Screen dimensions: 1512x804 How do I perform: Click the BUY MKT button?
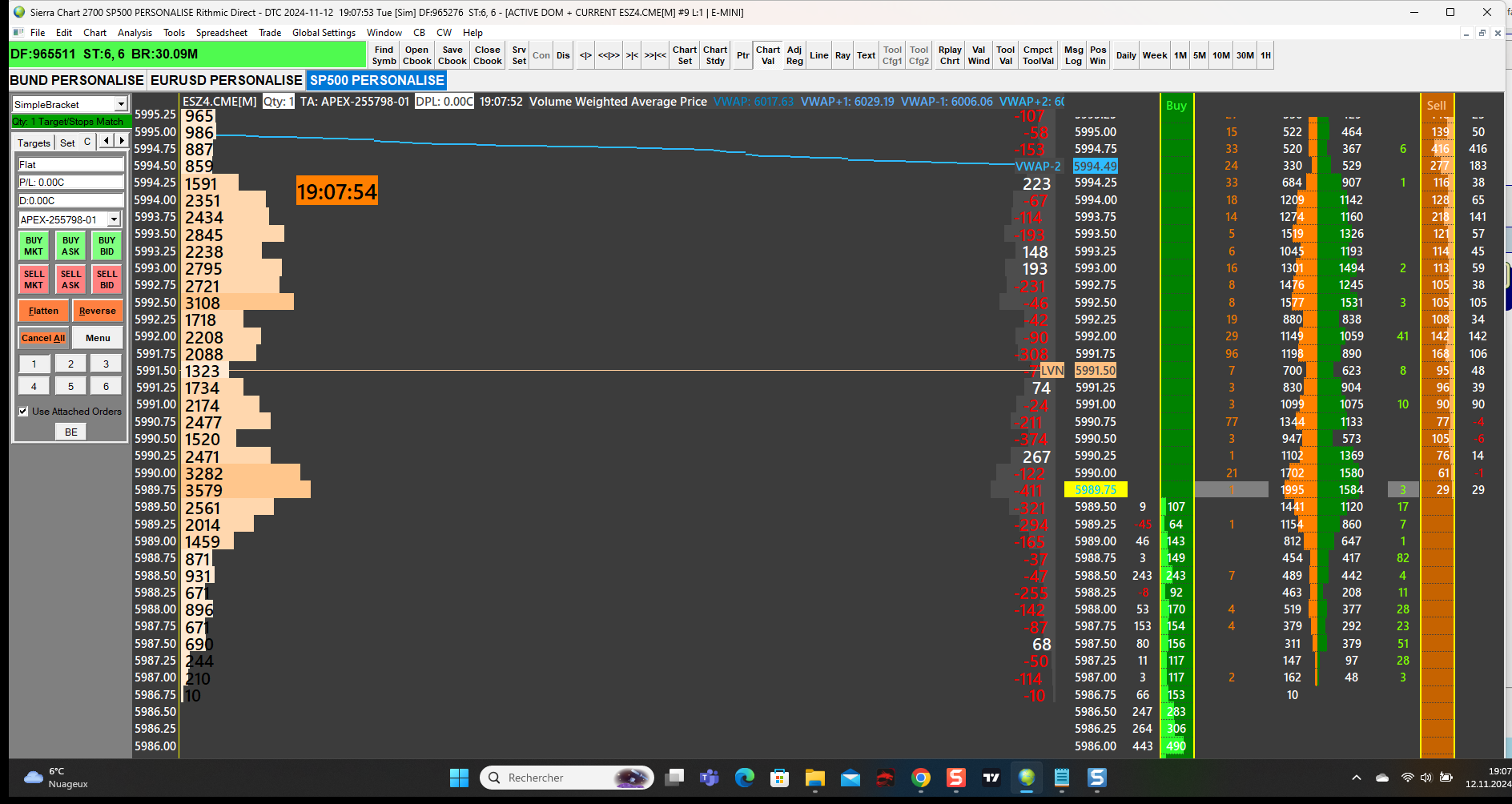[x=34, y=246]
